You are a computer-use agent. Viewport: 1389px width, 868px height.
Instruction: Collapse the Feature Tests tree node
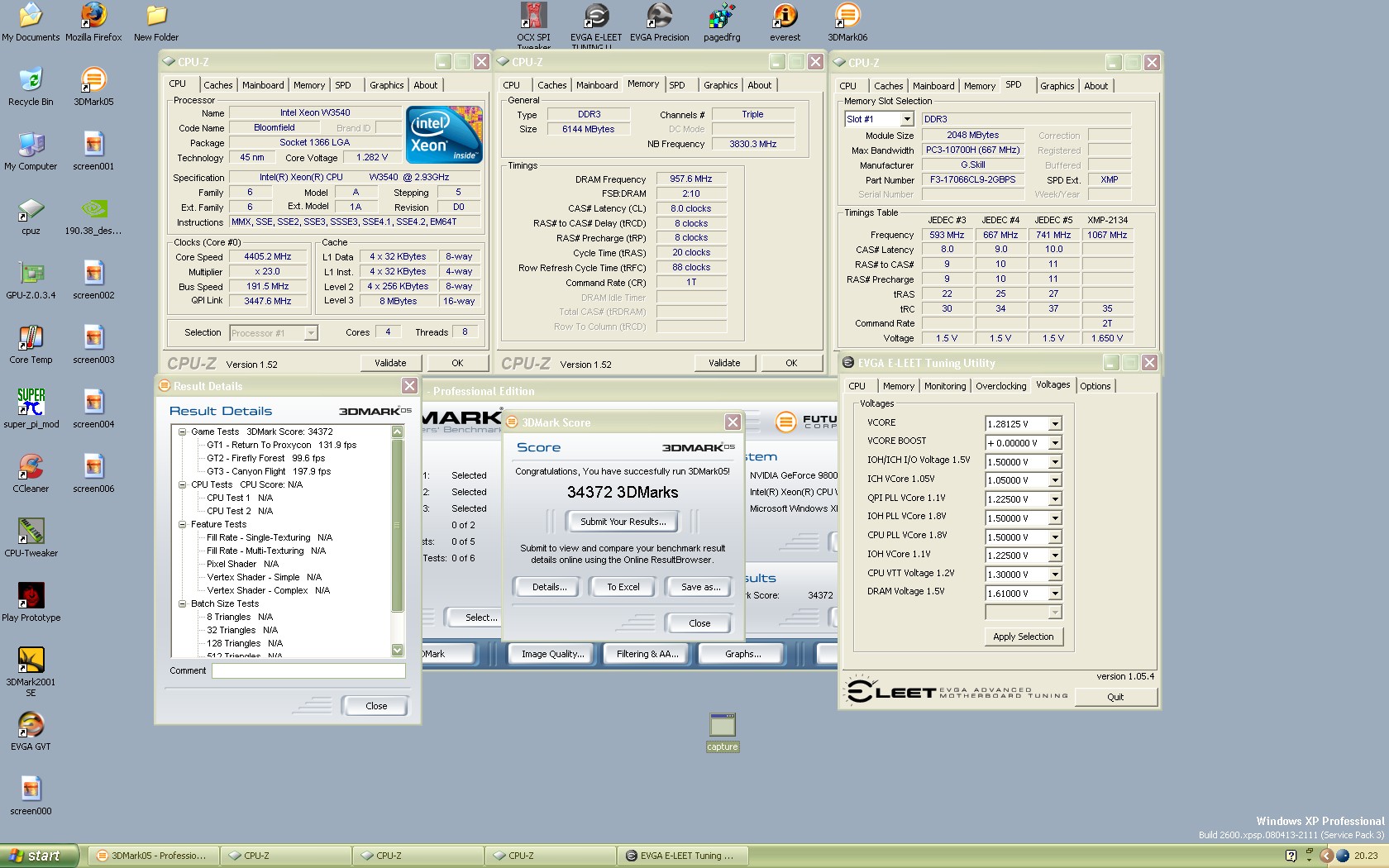coord(182,524)
